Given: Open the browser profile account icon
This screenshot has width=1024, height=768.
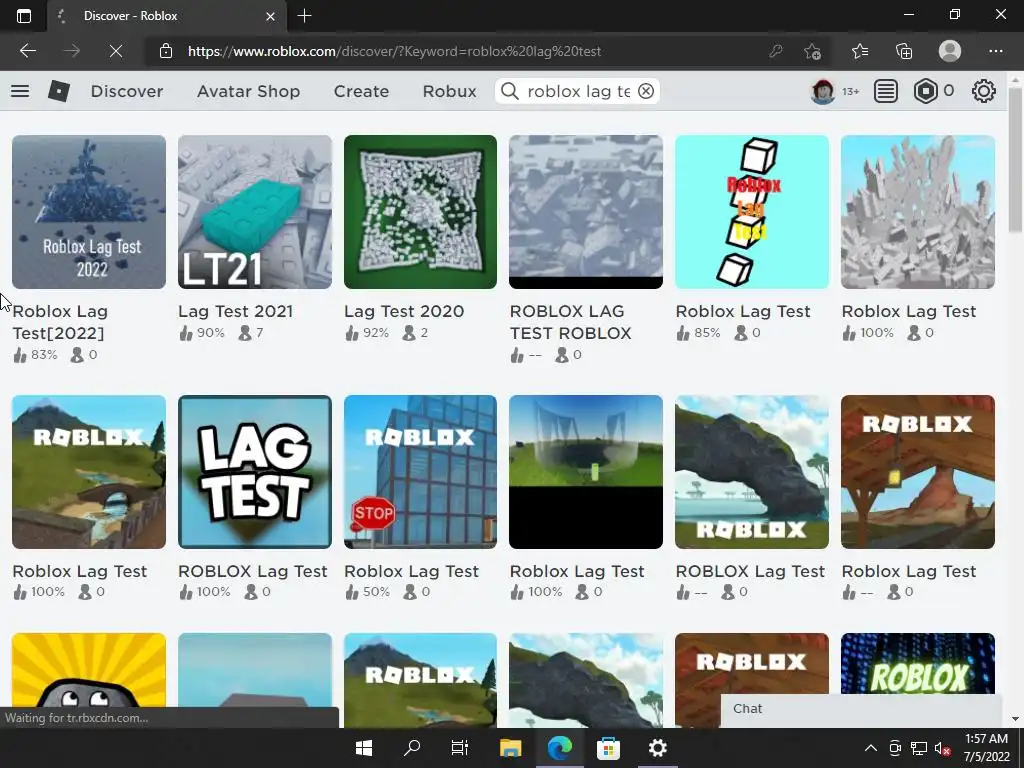Looking at the screenshot, I should tap(950, 51).
